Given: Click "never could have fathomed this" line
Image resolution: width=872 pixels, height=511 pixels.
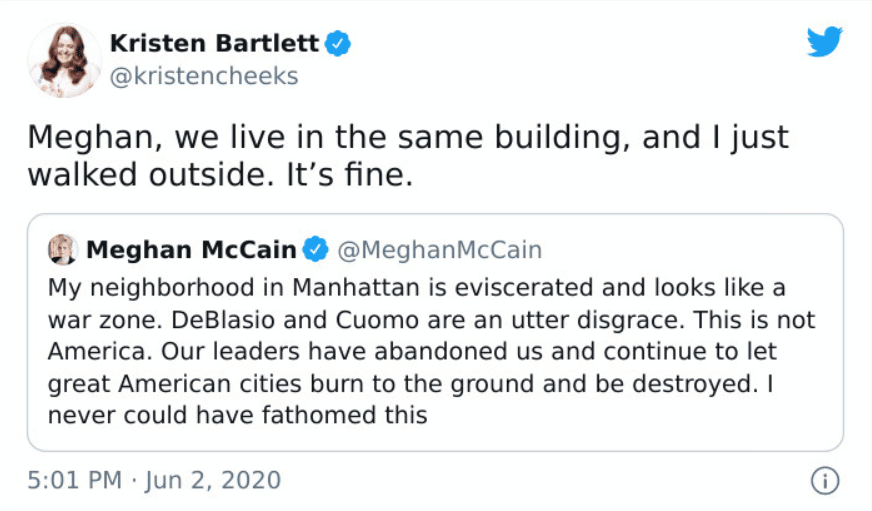Looking at the screenshot, I should 238,414.
